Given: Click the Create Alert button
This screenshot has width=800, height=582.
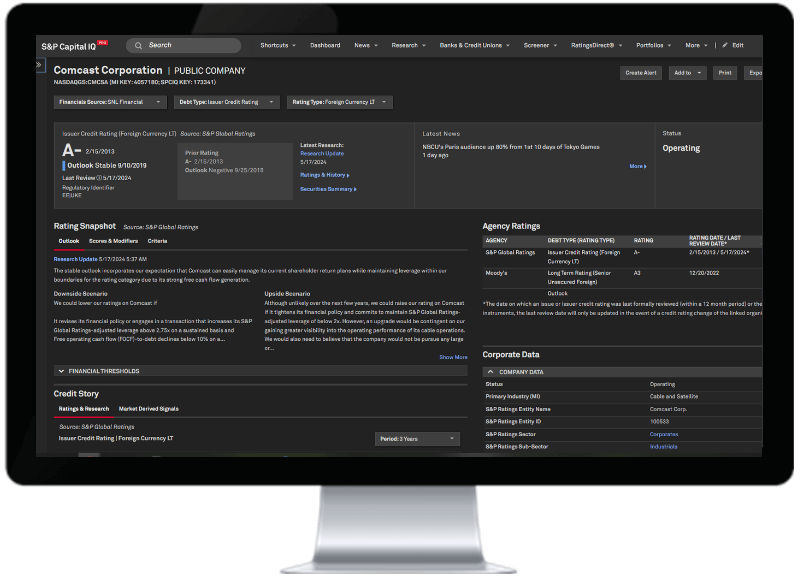Looking at the screenshot, I should pyautogui.click(x=641, y=73).
